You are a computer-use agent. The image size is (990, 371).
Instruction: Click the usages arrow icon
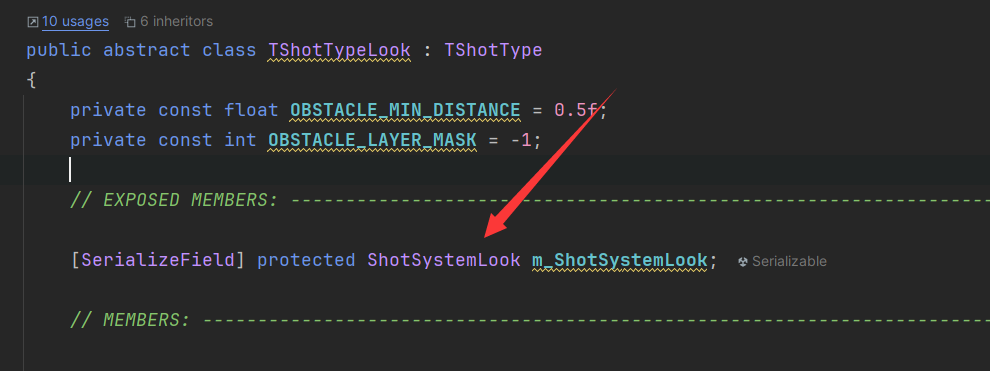[33, 22]
